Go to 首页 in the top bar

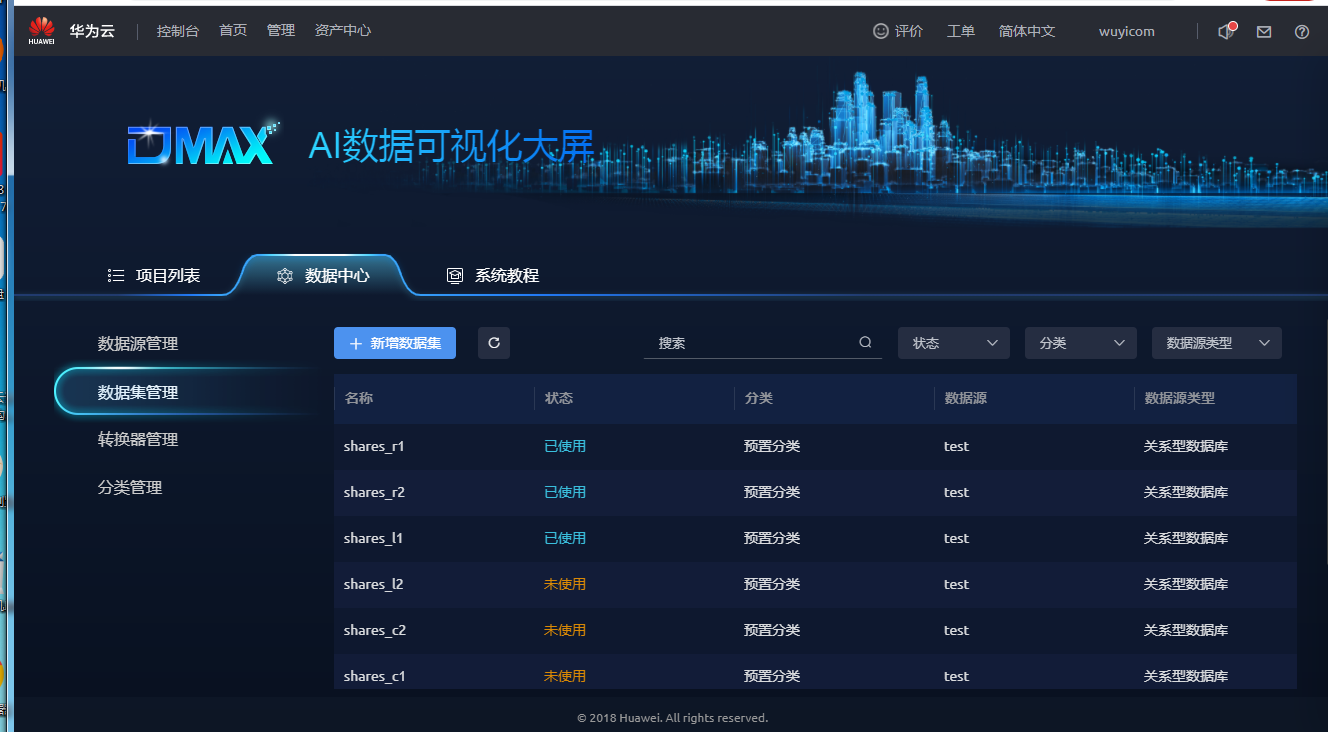tap(233, 31)
